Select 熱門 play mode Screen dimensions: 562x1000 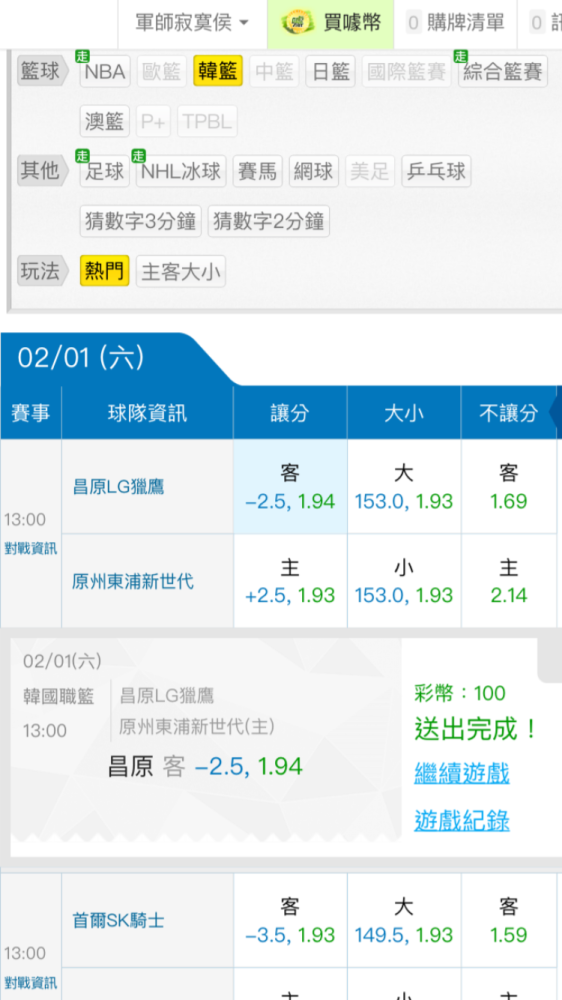point(105,272)
